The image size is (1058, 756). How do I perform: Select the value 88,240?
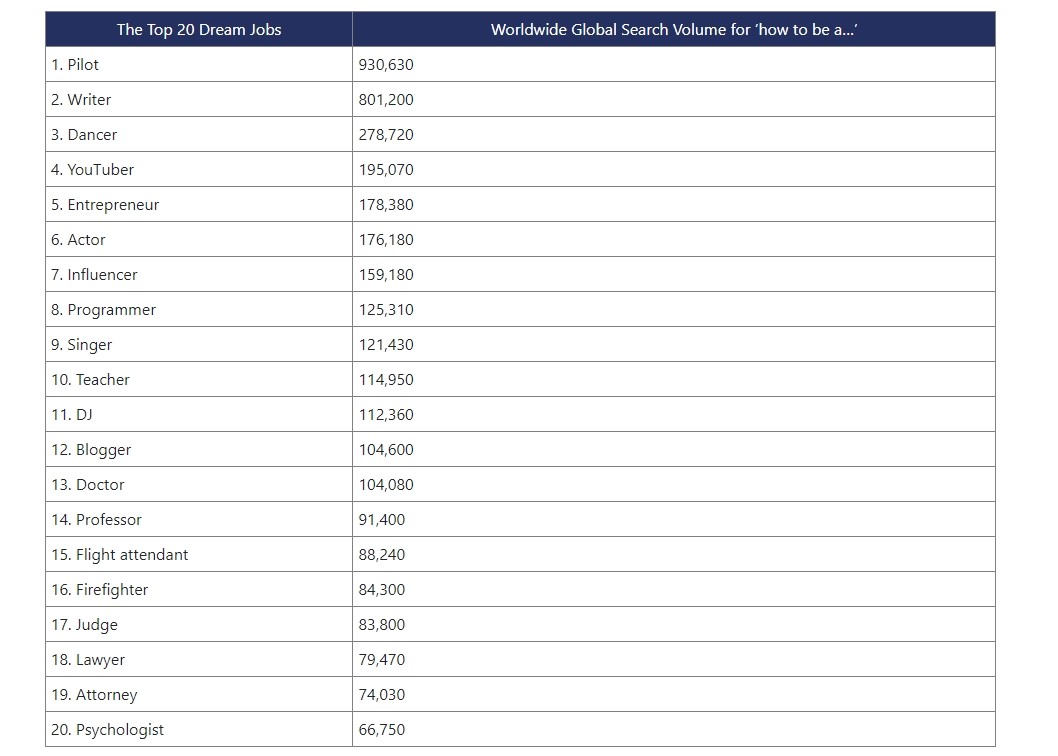pyautogui.click(x=382, y=555)
